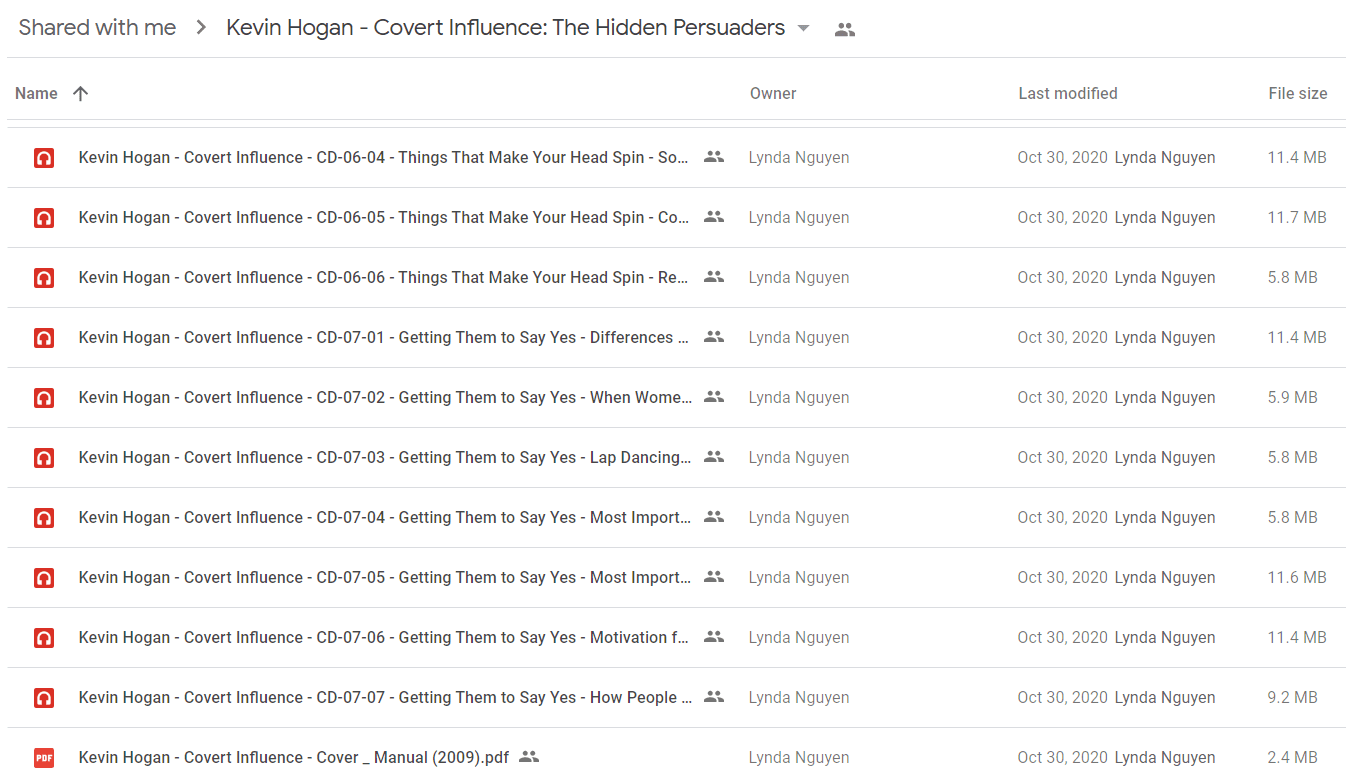The image size is (1346, 778).
Task: Select file CD-06-04 Things That Make Your Head Spin
Action: (x=383, y=157)
